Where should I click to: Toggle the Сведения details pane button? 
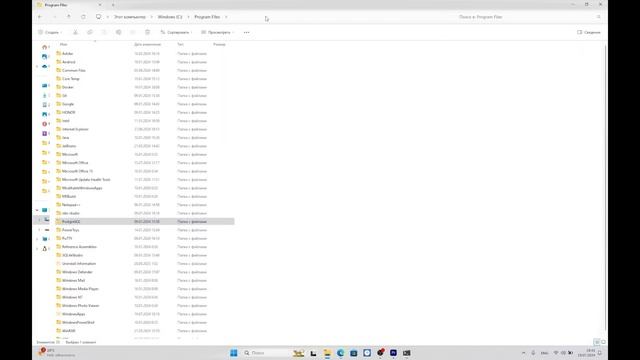coord(589,32)
